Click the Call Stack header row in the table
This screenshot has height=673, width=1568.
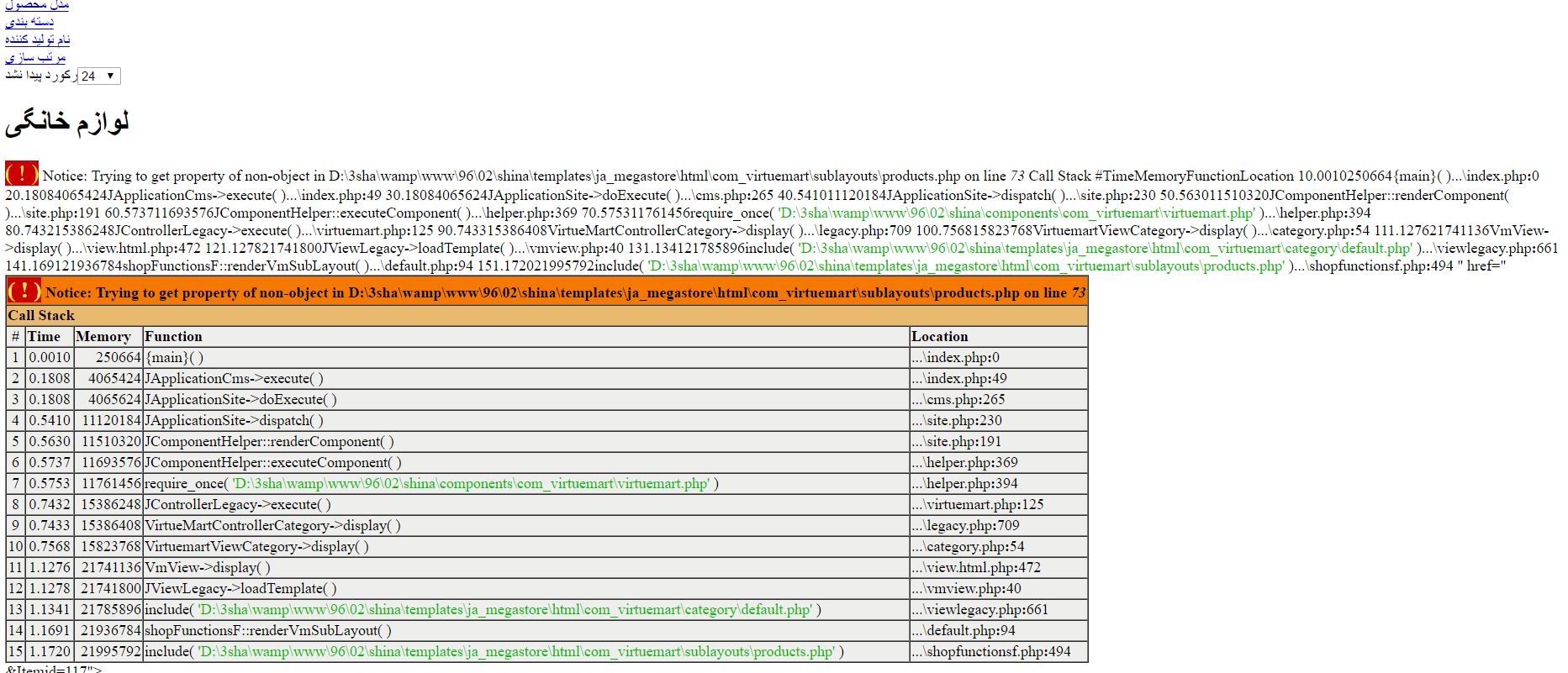(x=546, y=315)
